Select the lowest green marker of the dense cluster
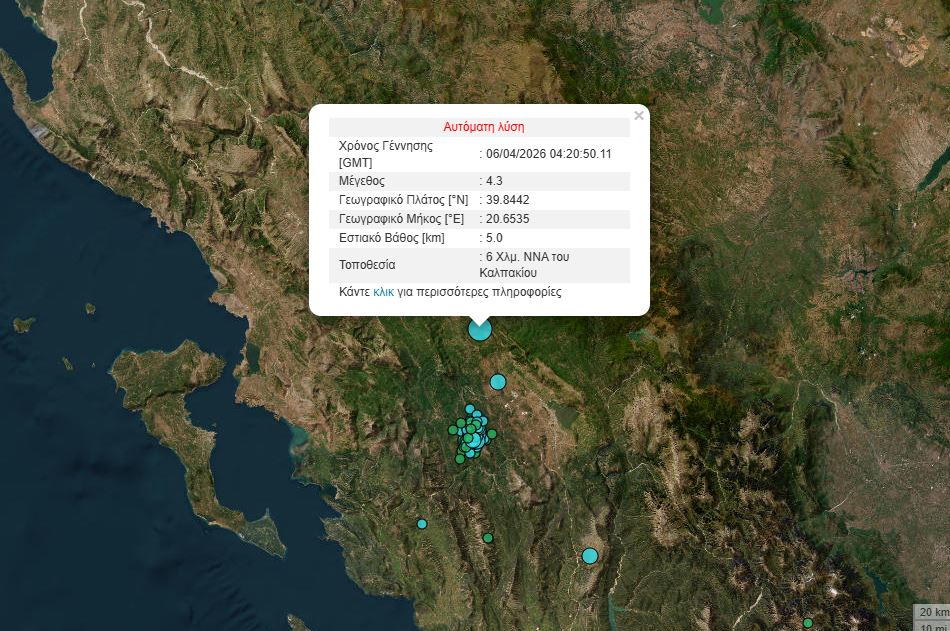 point(460,459)
